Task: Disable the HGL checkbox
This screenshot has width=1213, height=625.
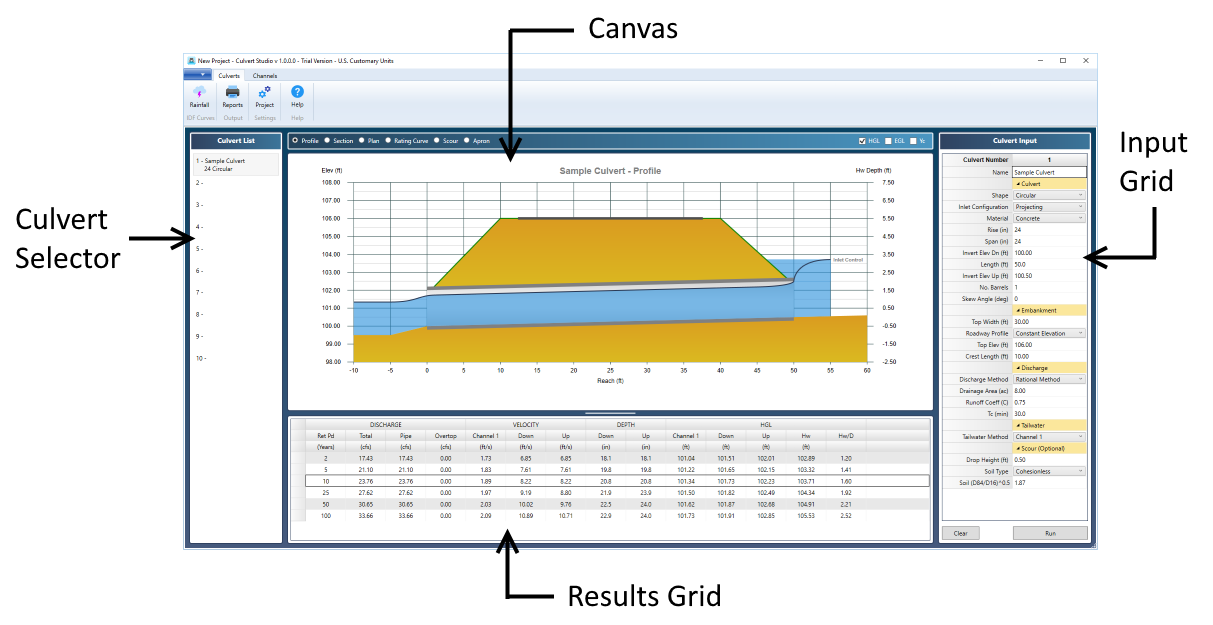Action: pos(864,140)
